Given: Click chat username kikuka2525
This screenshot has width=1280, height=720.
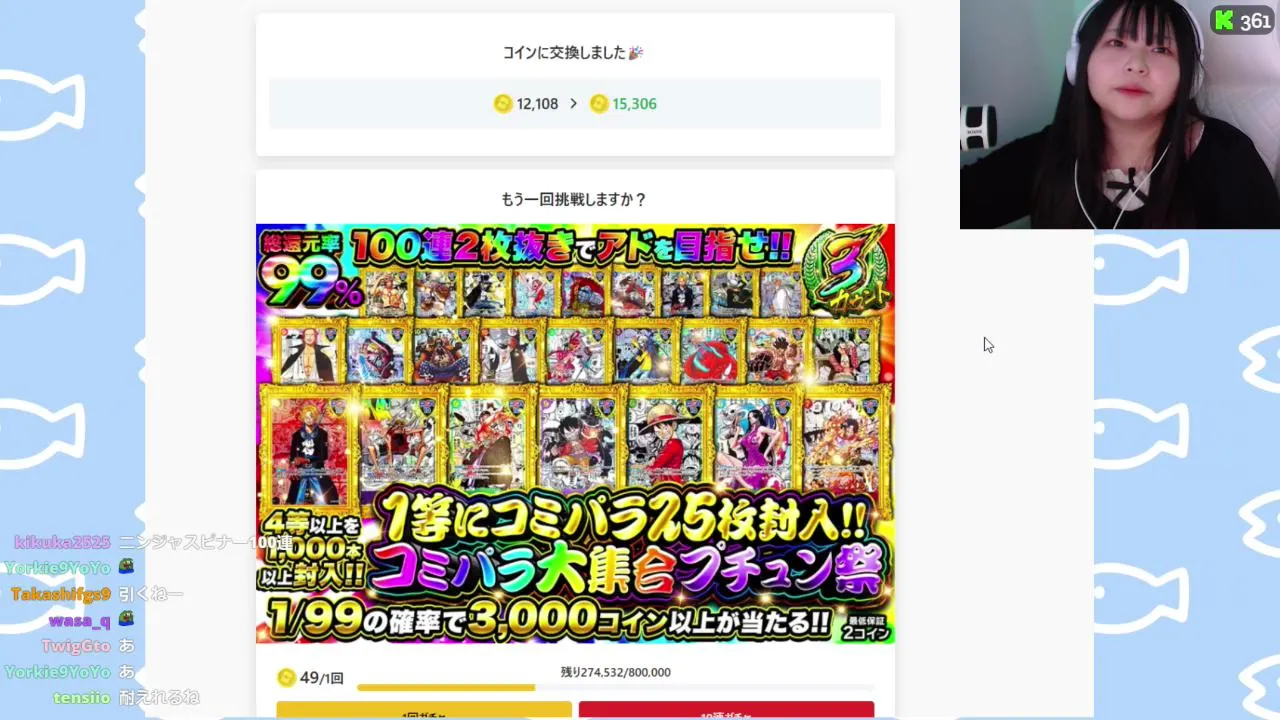Looking at the screenshot, I should pyautogui.click(x=62, y=542).
